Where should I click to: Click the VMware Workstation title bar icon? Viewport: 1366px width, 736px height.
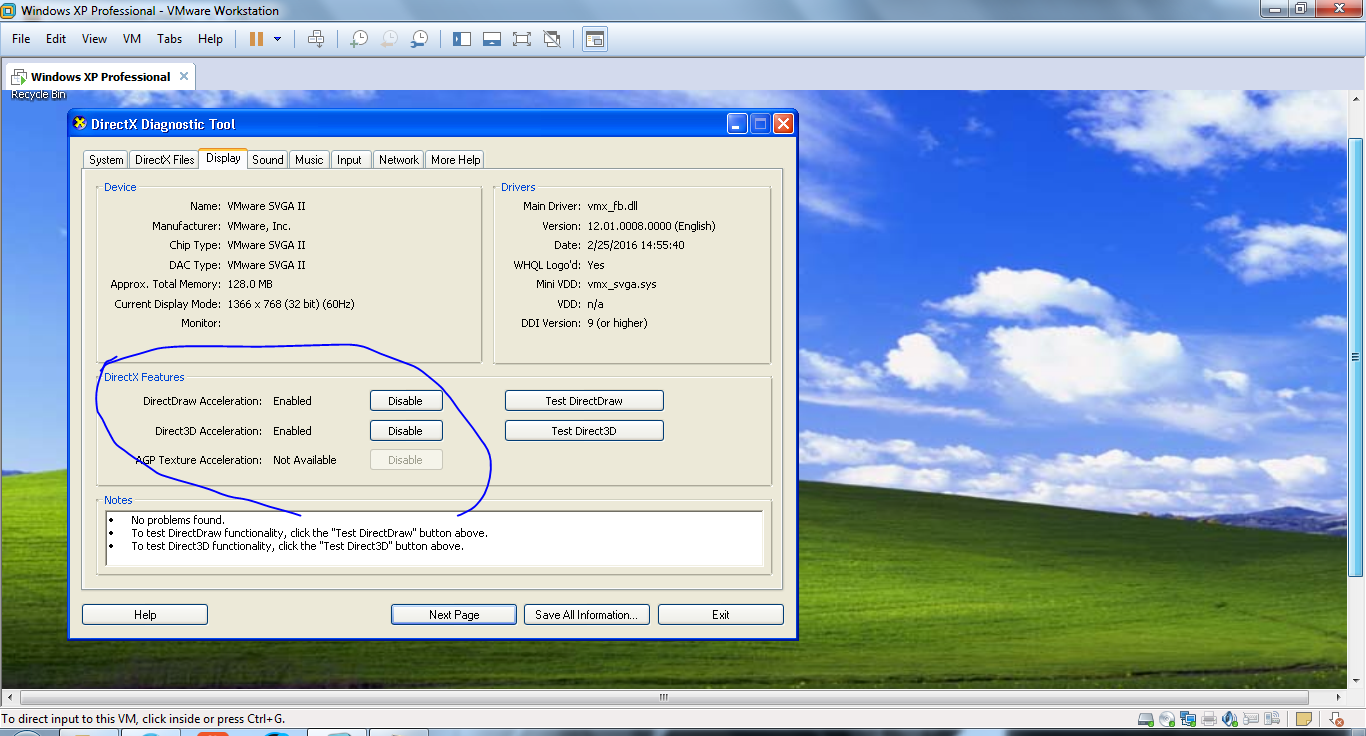click(9, 11)
